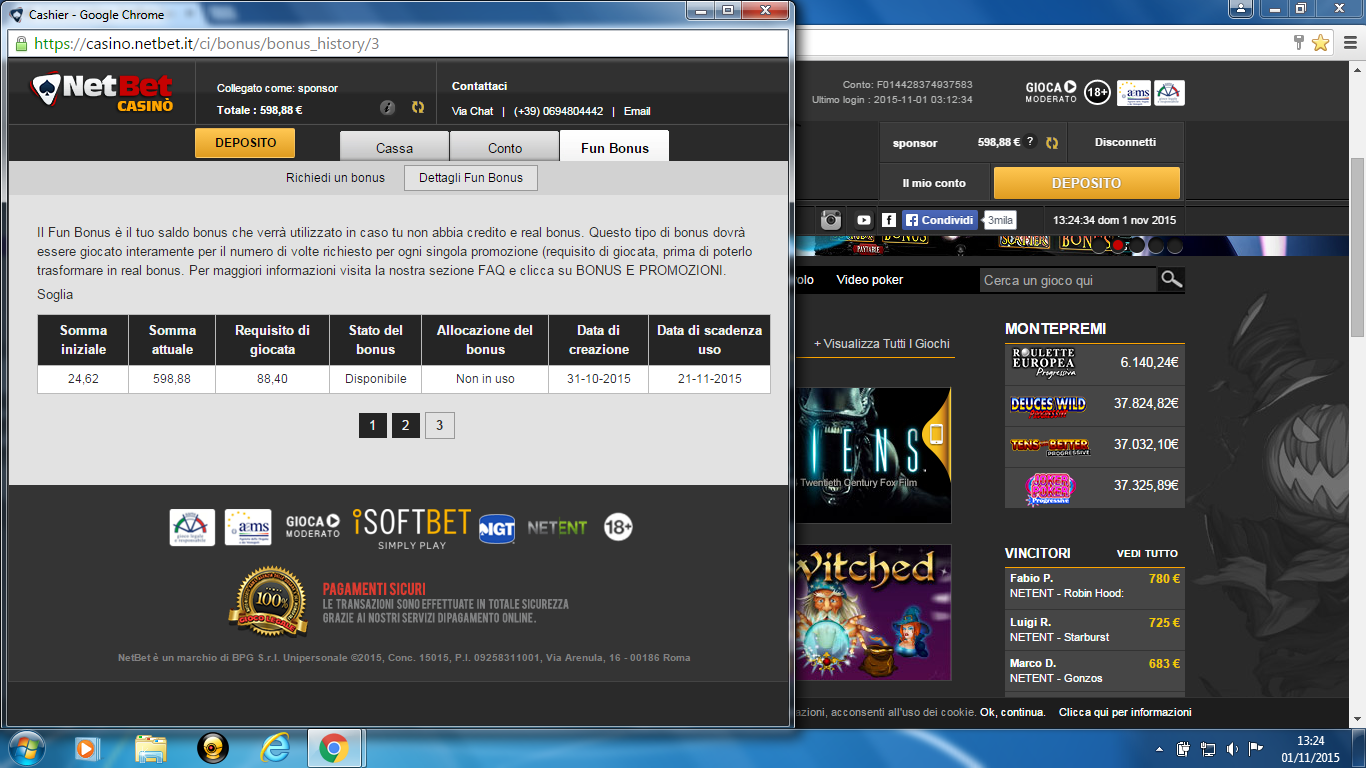Click the 18+ badge in main window header
The width and height of the screenshot is (1366, 768).
tap(1097, 92)
